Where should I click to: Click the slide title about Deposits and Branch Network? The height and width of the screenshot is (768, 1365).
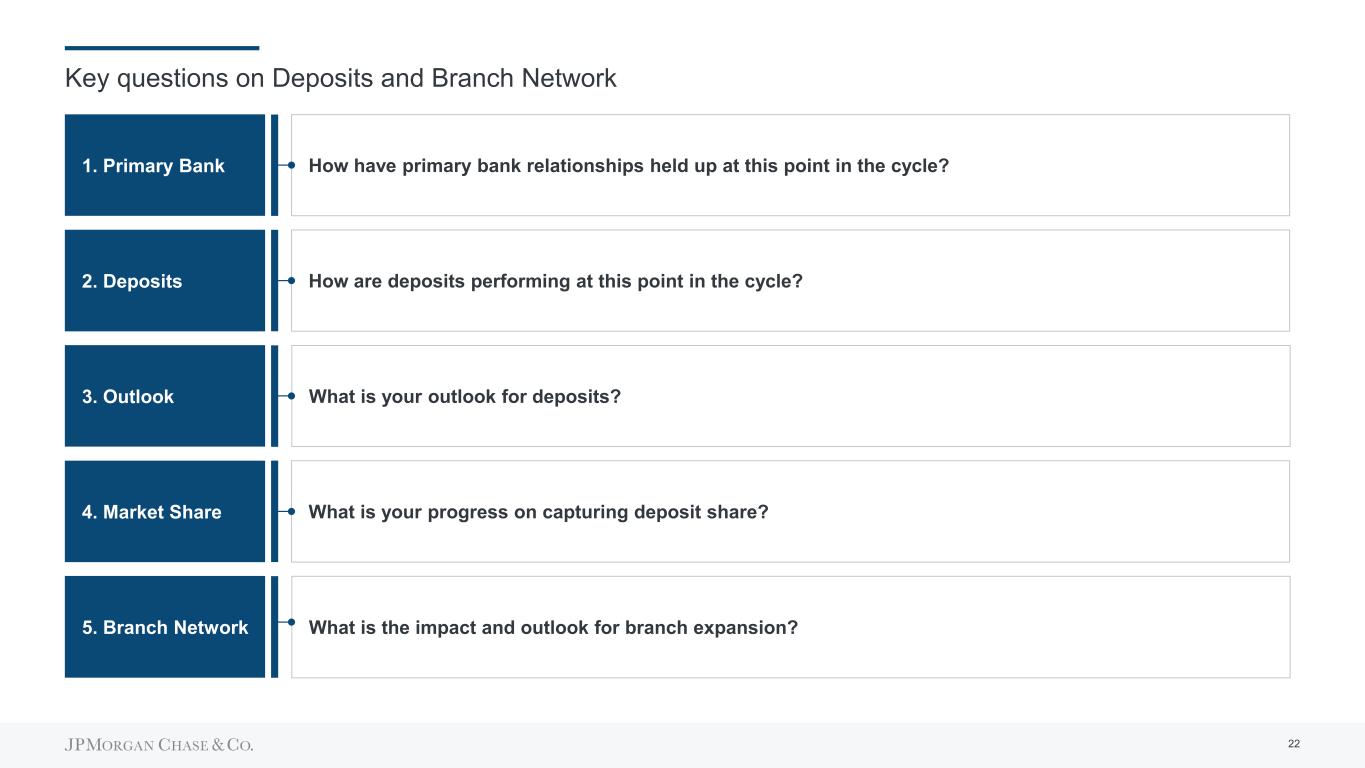coord(341,78)
